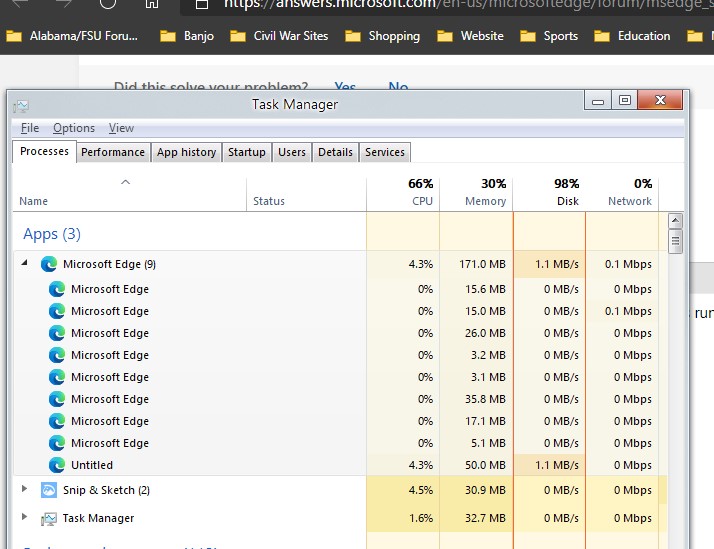Open the Banjo bookmarks folder icon

168,36
